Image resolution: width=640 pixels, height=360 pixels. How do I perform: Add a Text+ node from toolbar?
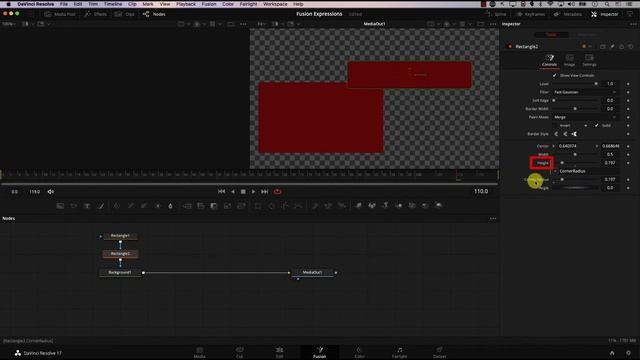tap(87, 206)
